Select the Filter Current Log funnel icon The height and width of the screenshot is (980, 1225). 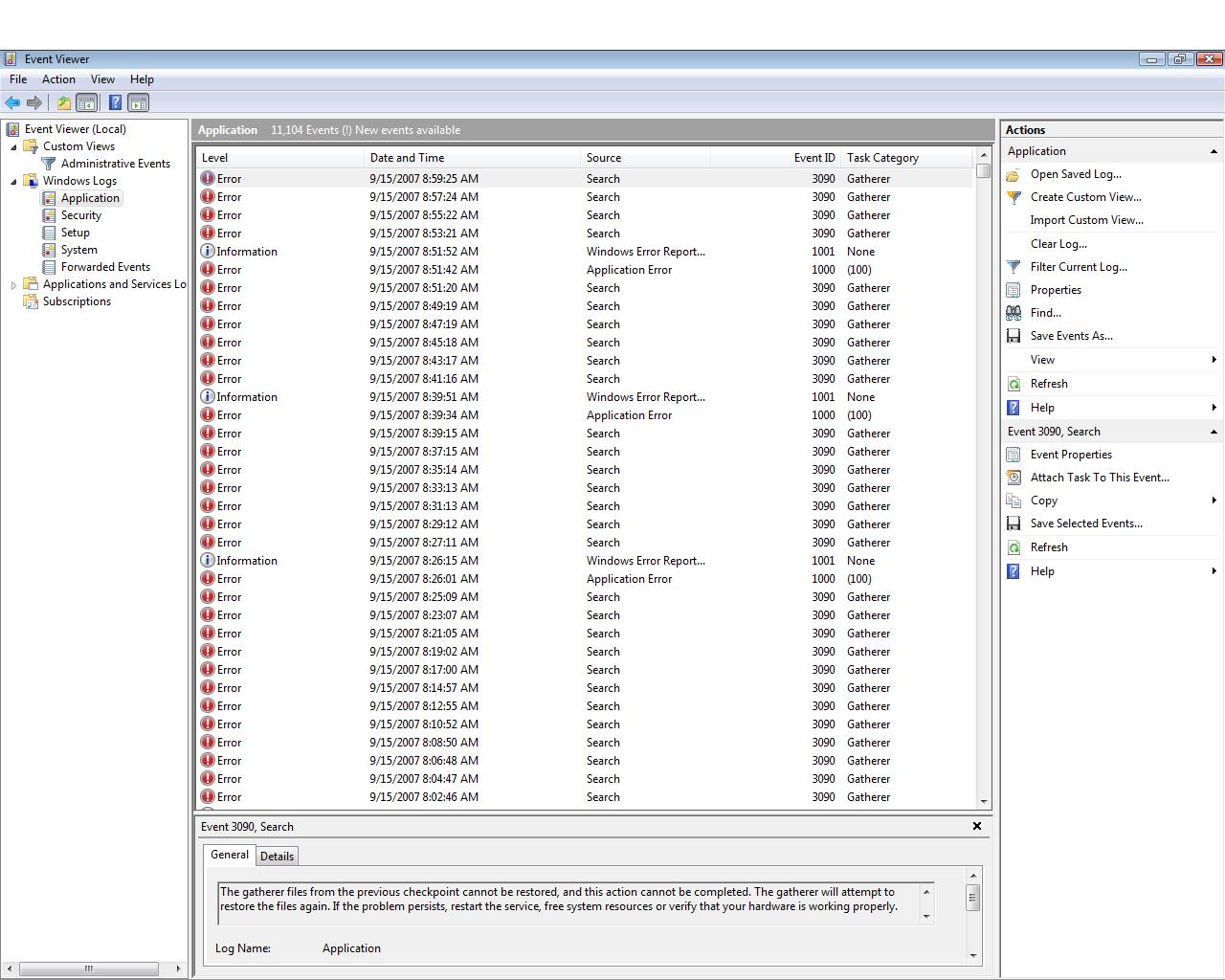click(1013, 267)
